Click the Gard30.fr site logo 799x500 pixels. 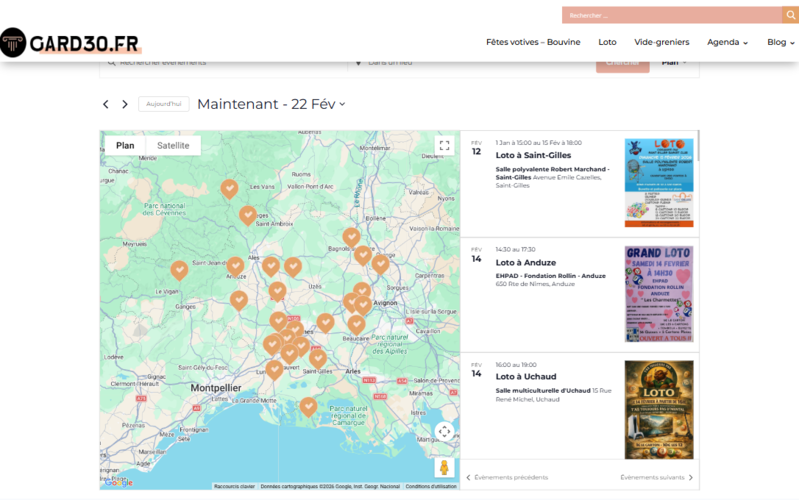(x=70, y=43)
